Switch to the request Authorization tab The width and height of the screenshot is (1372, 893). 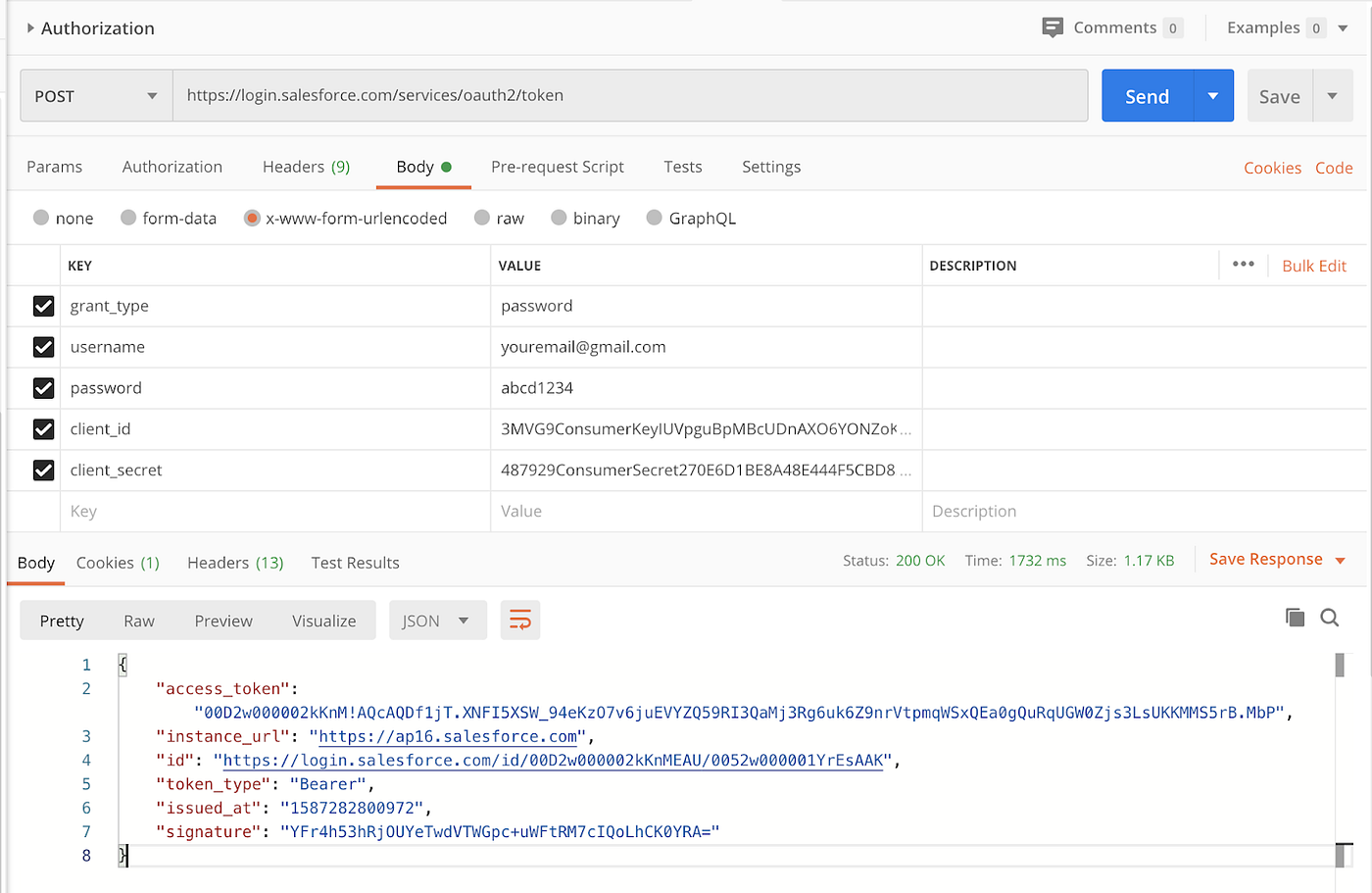point(172,167)
